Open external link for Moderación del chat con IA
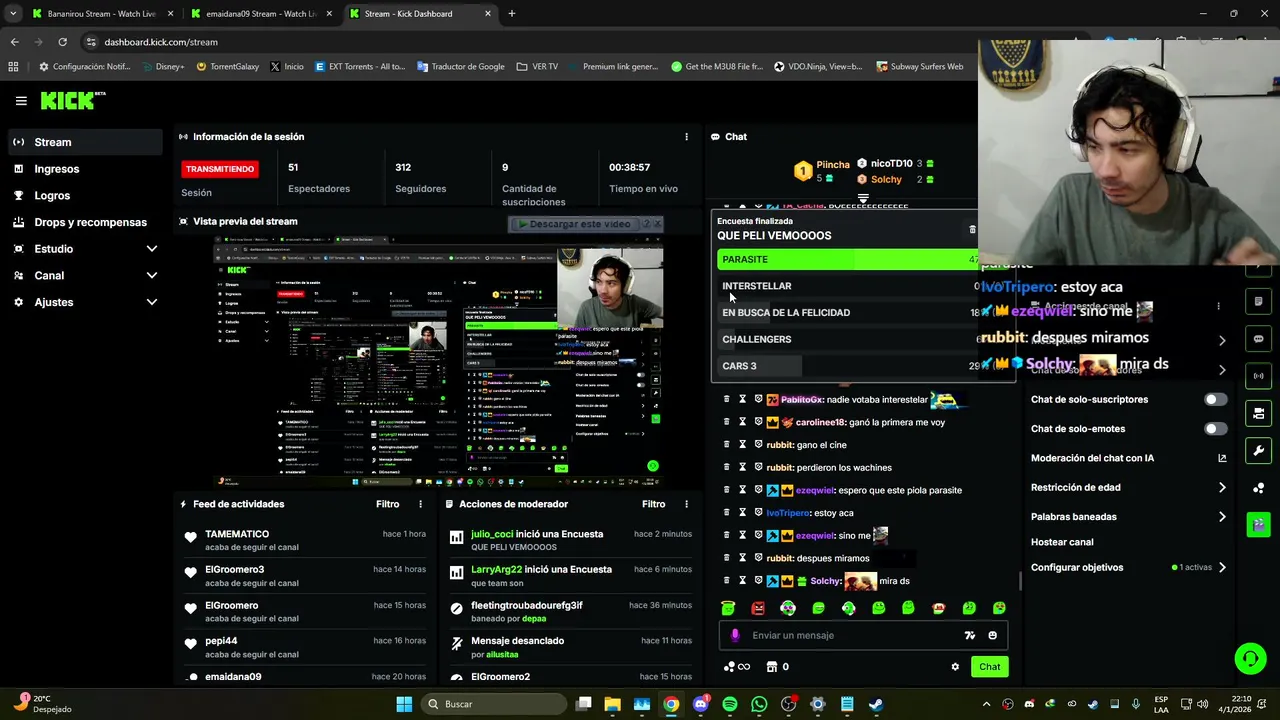 click(x=1222, y=458)
